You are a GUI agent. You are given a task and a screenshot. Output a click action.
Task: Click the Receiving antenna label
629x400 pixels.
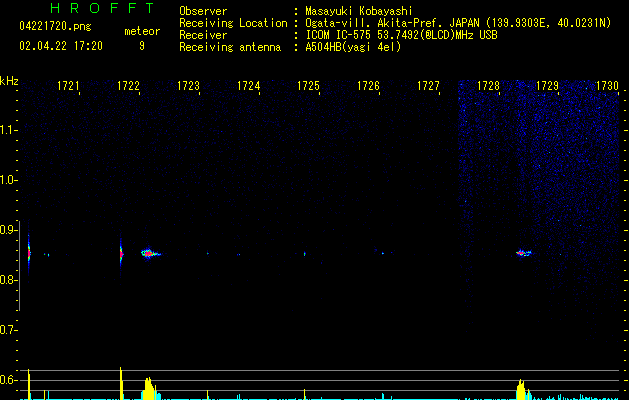click(230, 47)
